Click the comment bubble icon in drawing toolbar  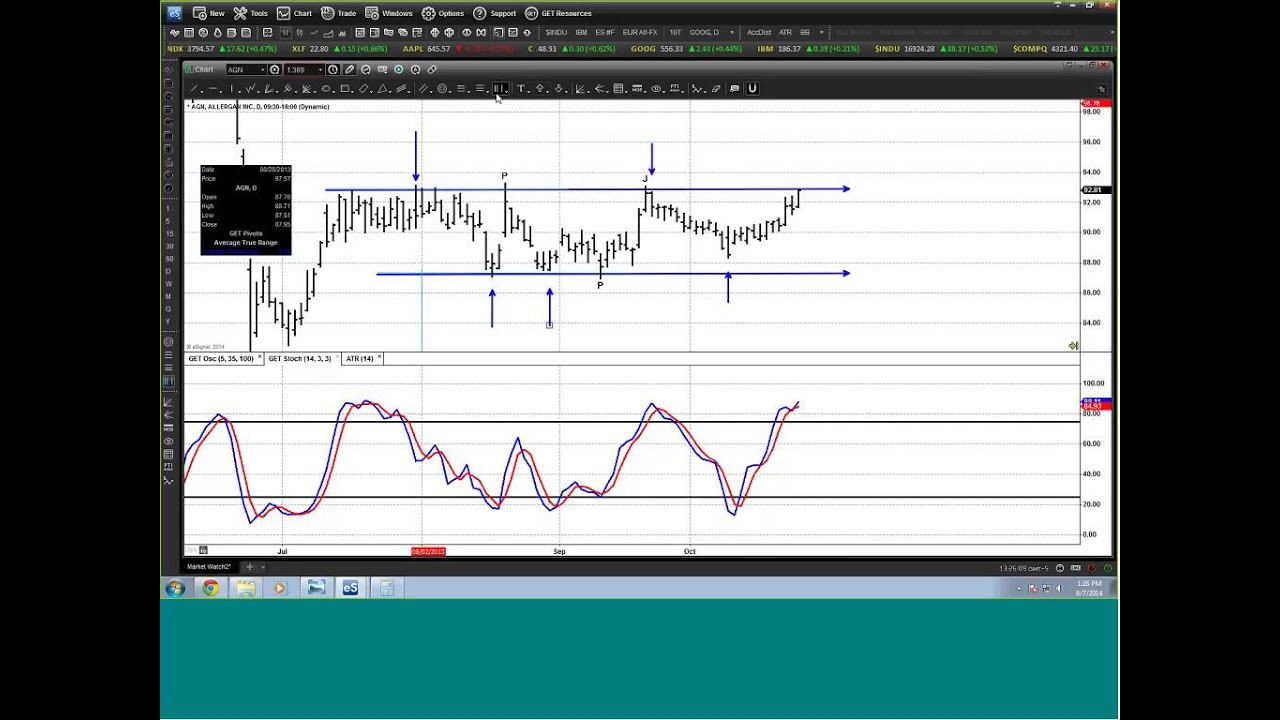(x=734, y=89)
